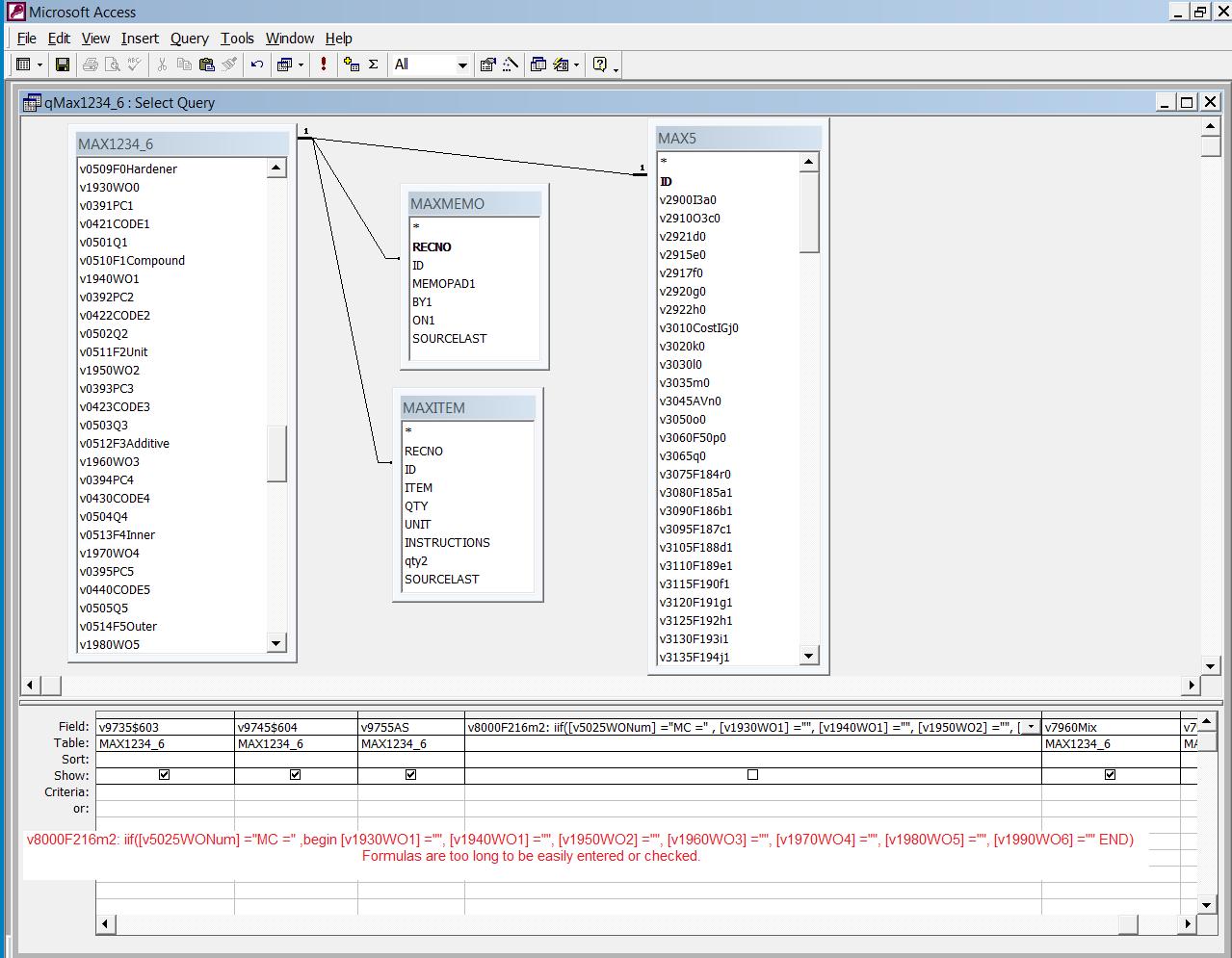
Task: Select INSTRUCTIONS field in MAXITEM table
Action: coord(447,542)
